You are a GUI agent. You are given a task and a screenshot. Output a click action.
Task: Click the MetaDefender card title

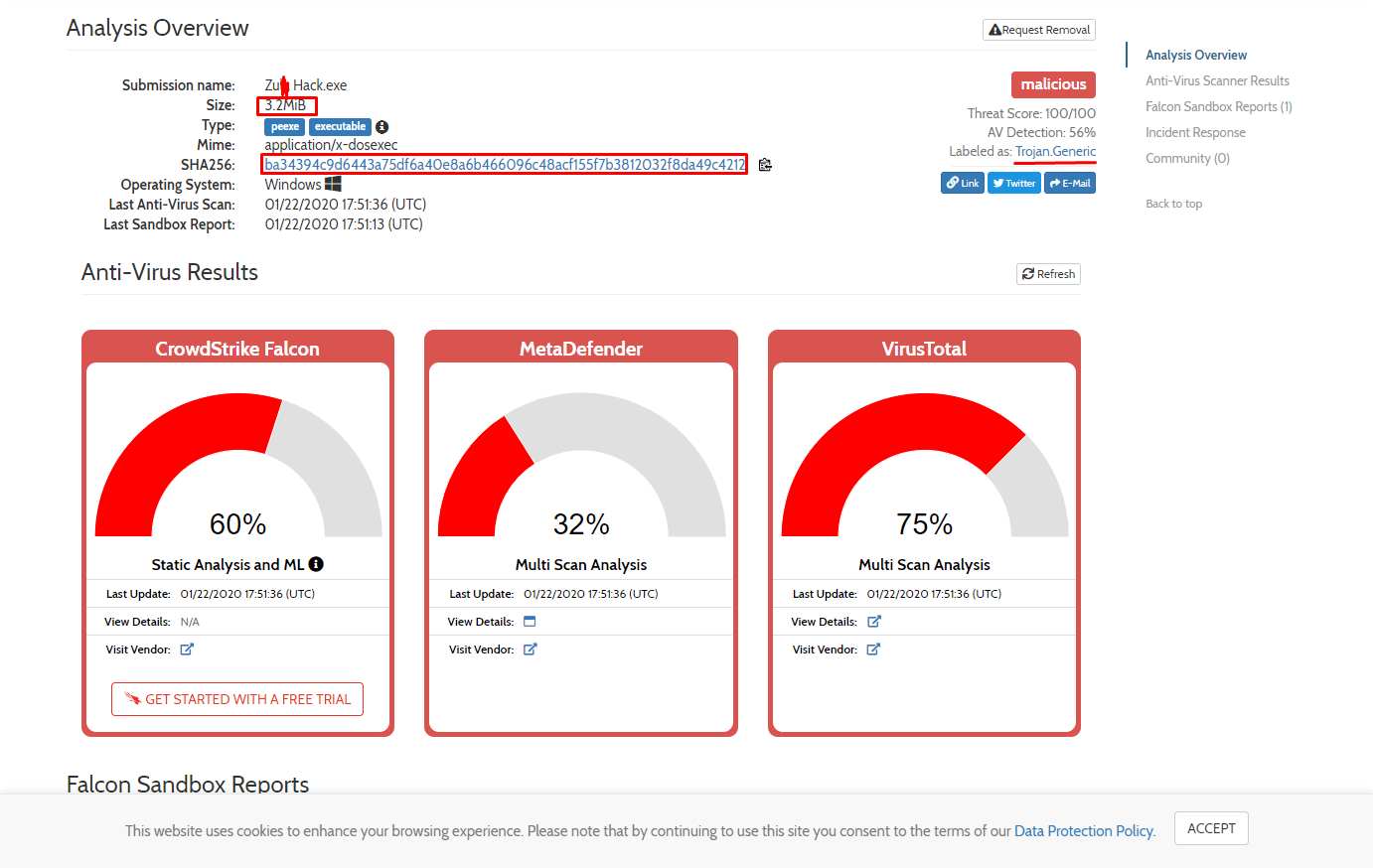pos(581,349)
